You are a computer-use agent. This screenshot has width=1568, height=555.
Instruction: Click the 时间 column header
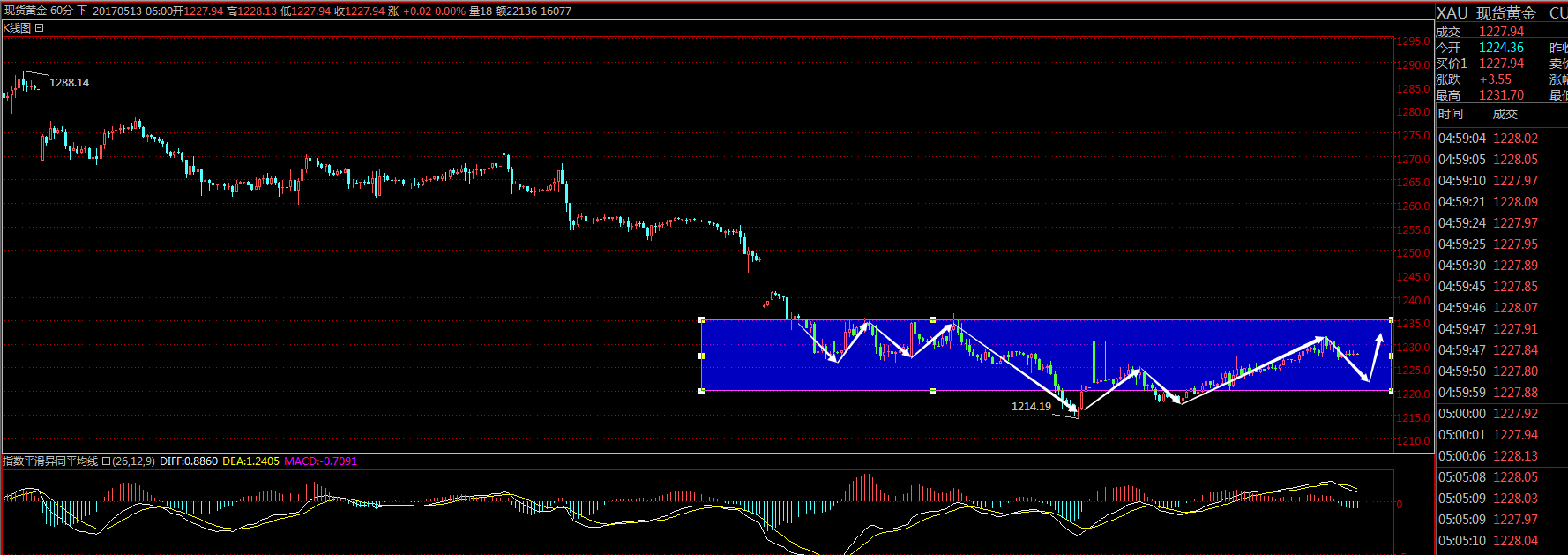(x=1451, y=115)
